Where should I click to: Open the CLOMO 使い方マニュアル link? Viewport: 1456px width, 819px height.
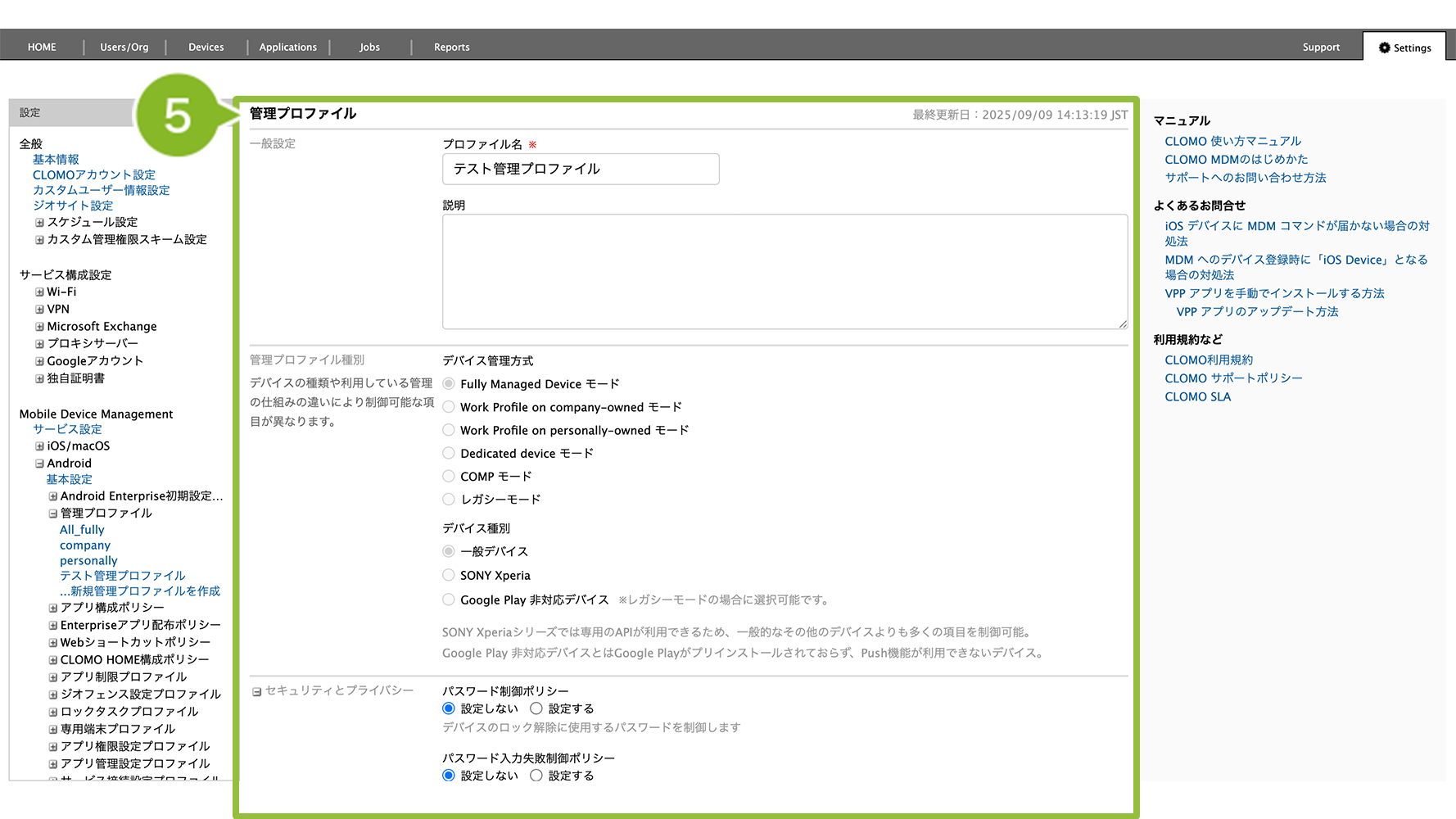click(x=1232, y=142)
